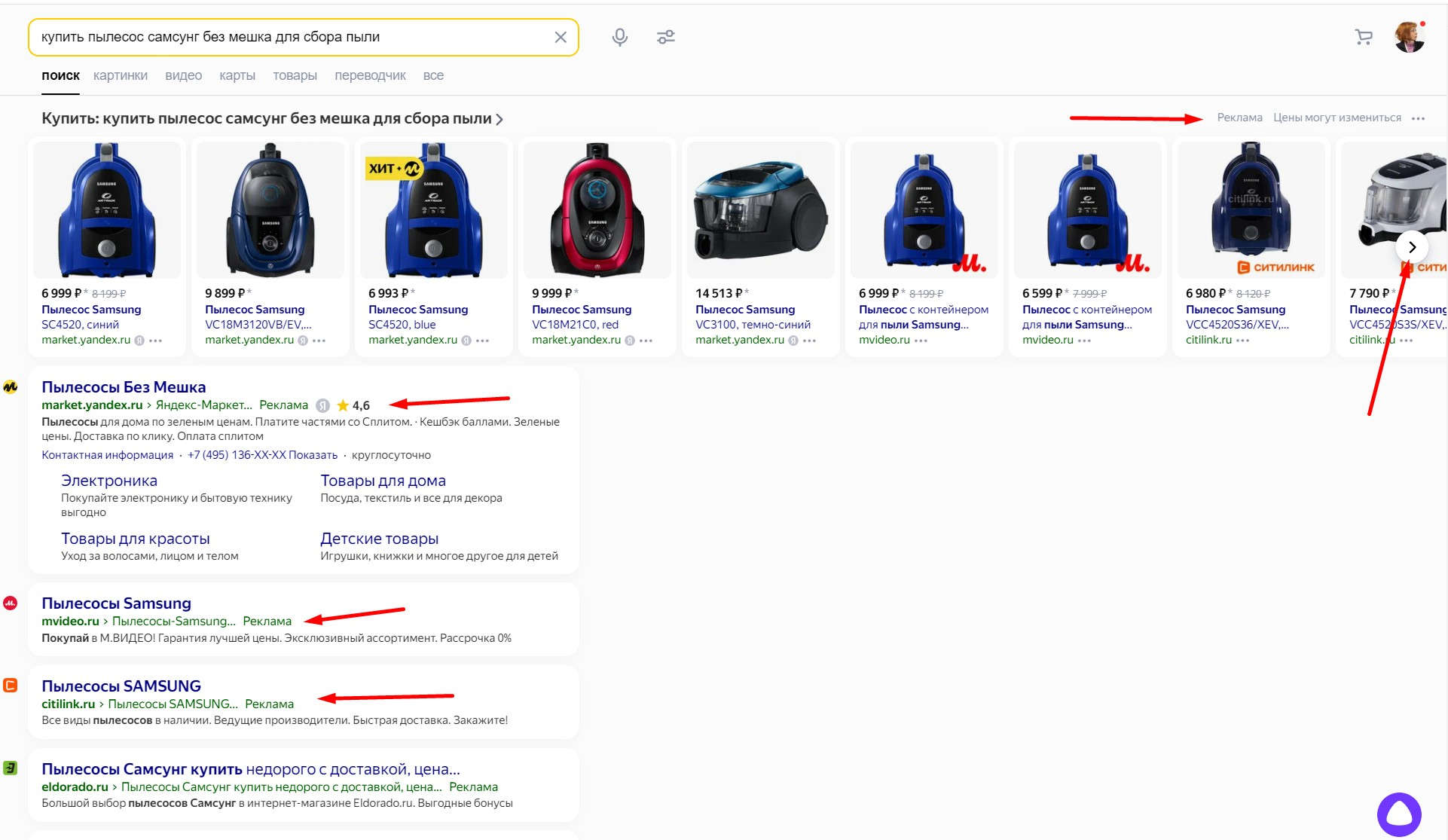
Task: Switch to the 'видео' tab
Action: (x=184, y=75)
